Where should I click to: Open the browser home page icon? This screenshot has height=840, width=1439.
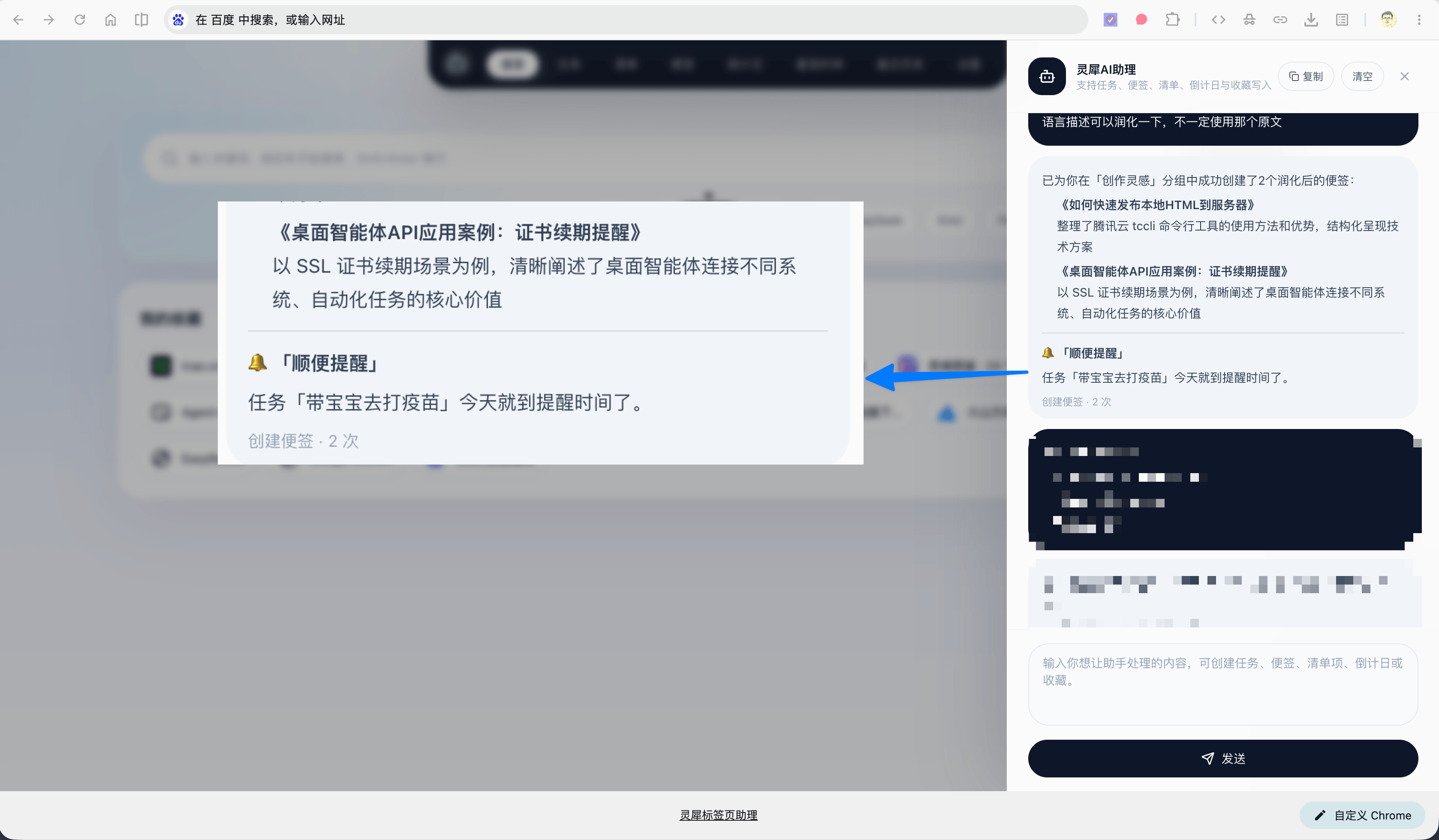pyautogui.click(x=111, y=20)
